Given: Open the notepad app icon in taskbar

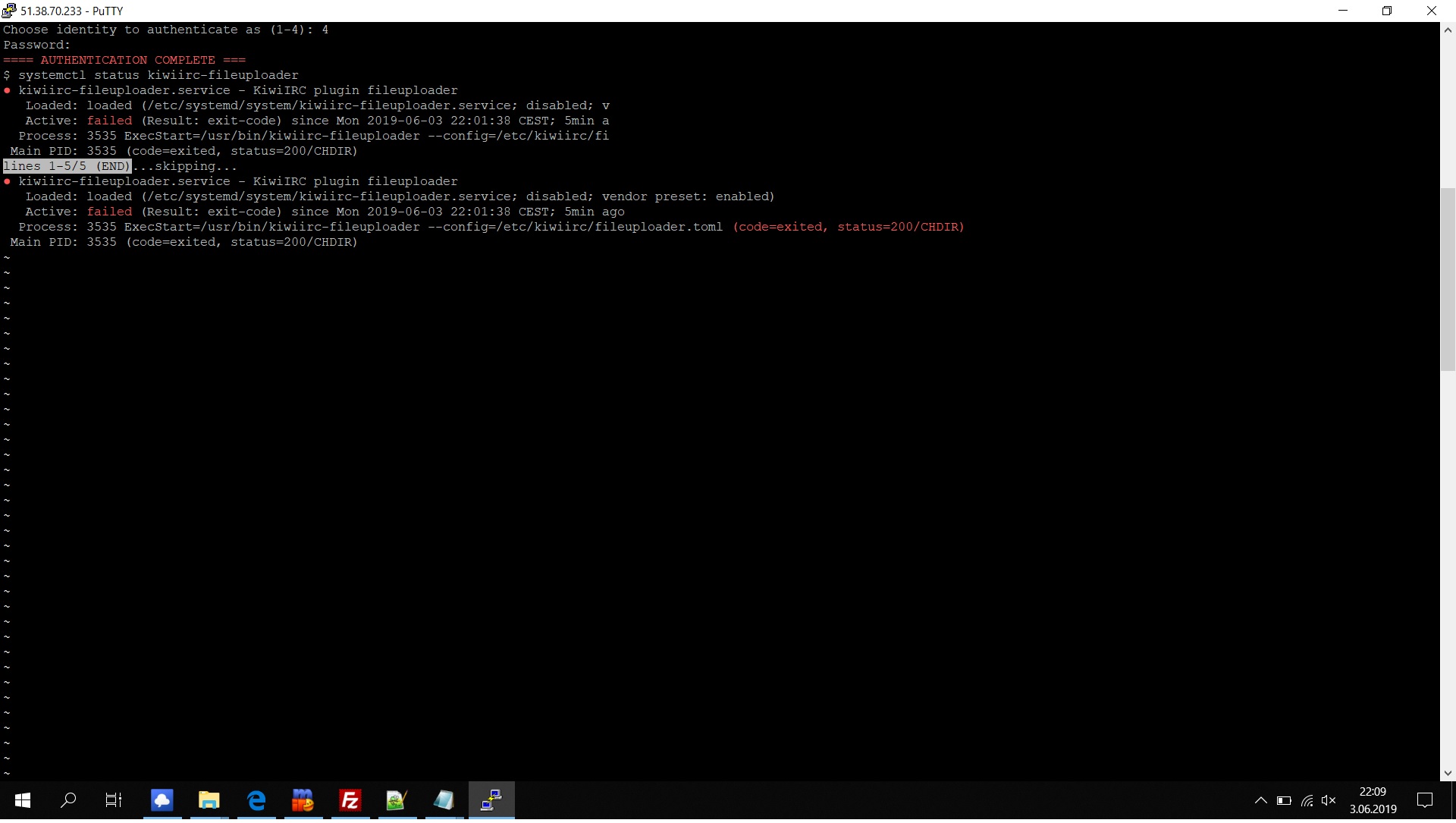Looking at the screenshot, I should (444, 799).
